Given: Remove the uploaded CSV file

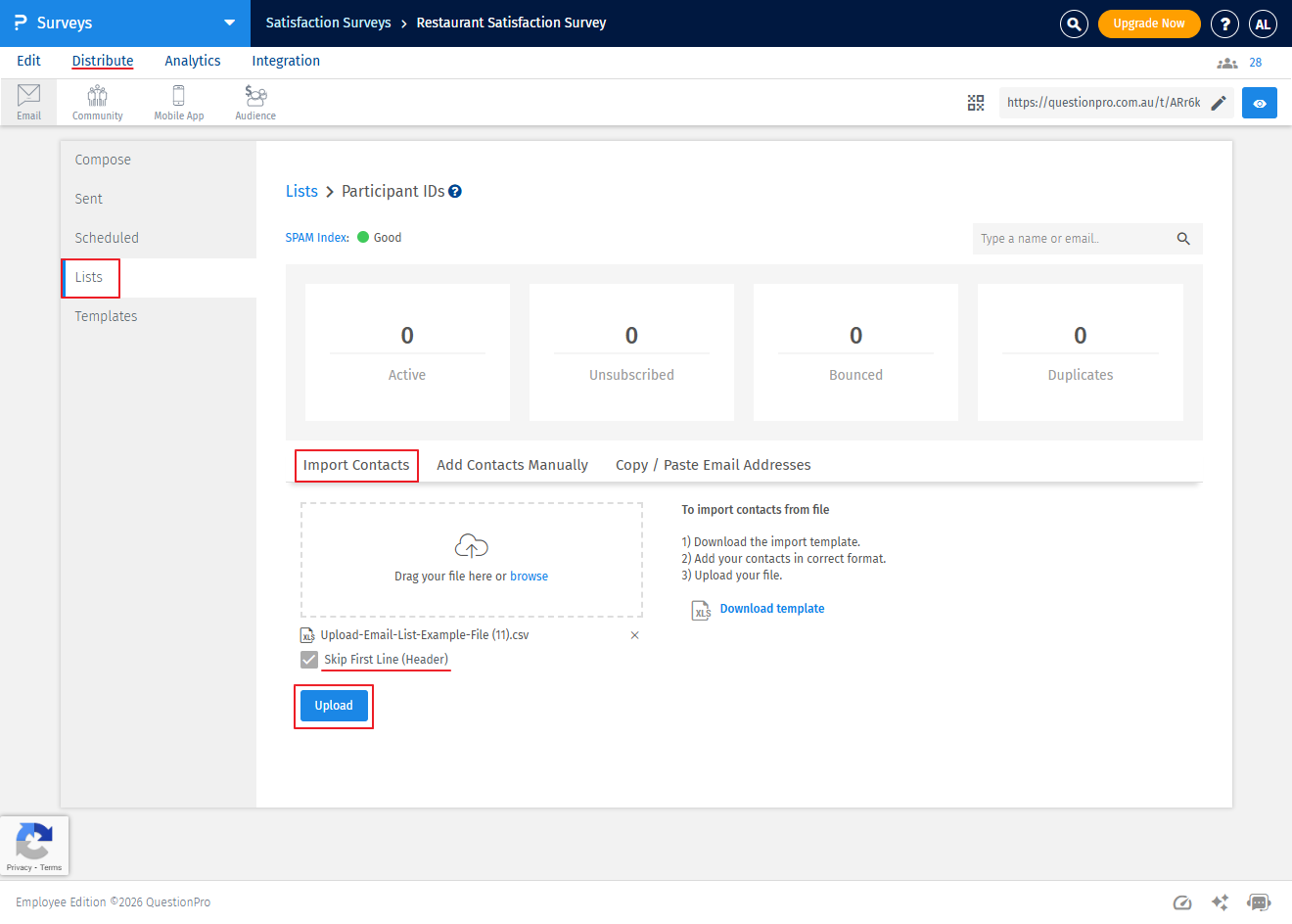Looking at the screenshot, I should (x=634, y=635).
